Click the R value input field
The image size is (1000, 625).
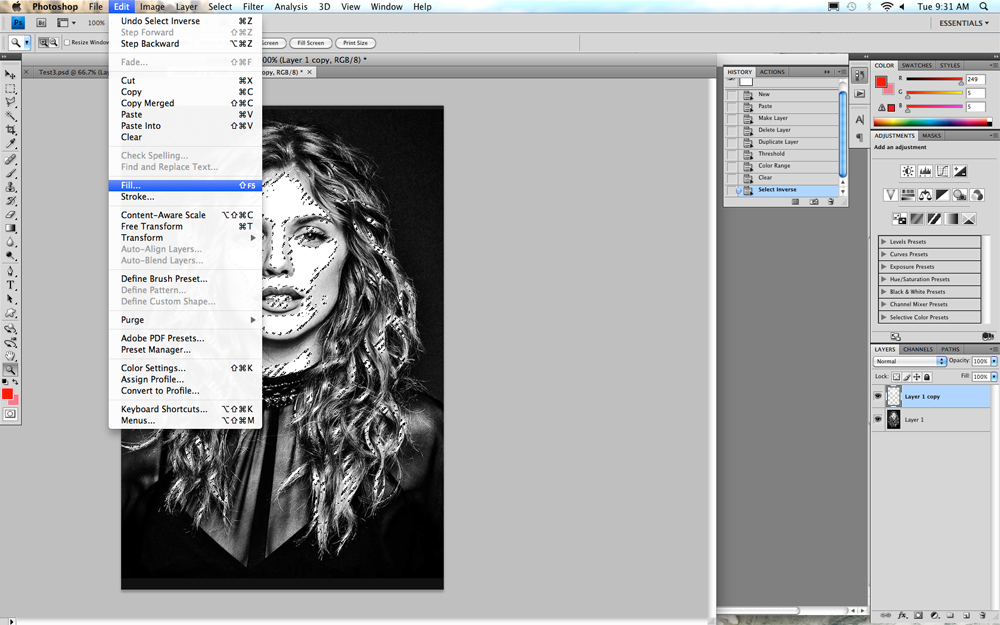(975, 79)
